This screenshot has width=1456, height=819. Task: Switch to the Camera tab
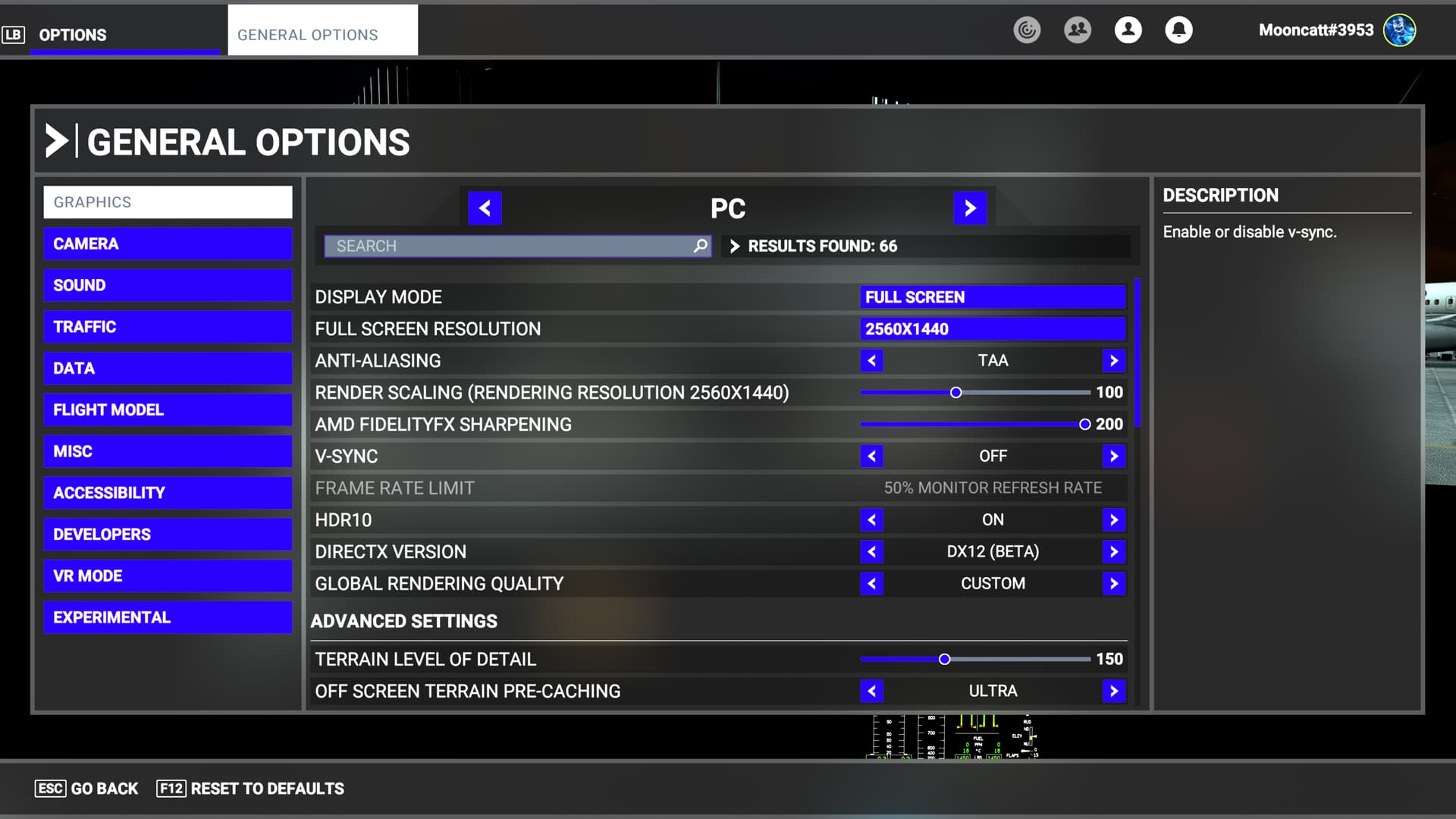[168, 243]
